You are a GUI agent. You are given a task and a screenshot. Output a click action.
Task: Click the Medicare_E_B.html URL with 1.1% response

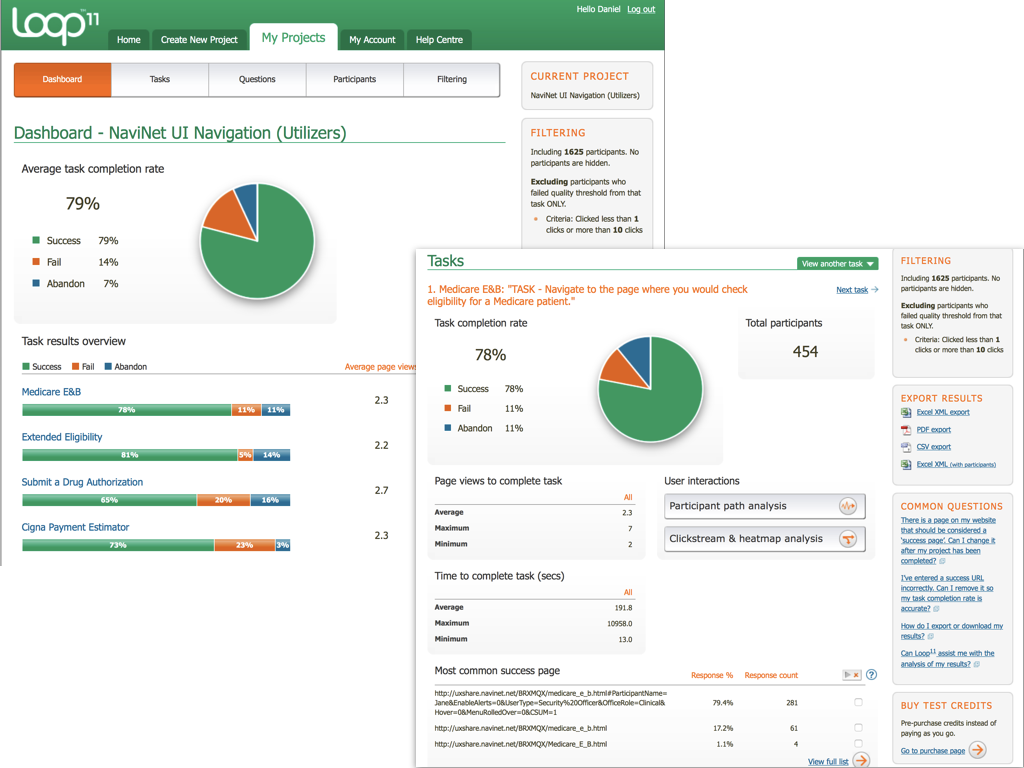(520, 744)
